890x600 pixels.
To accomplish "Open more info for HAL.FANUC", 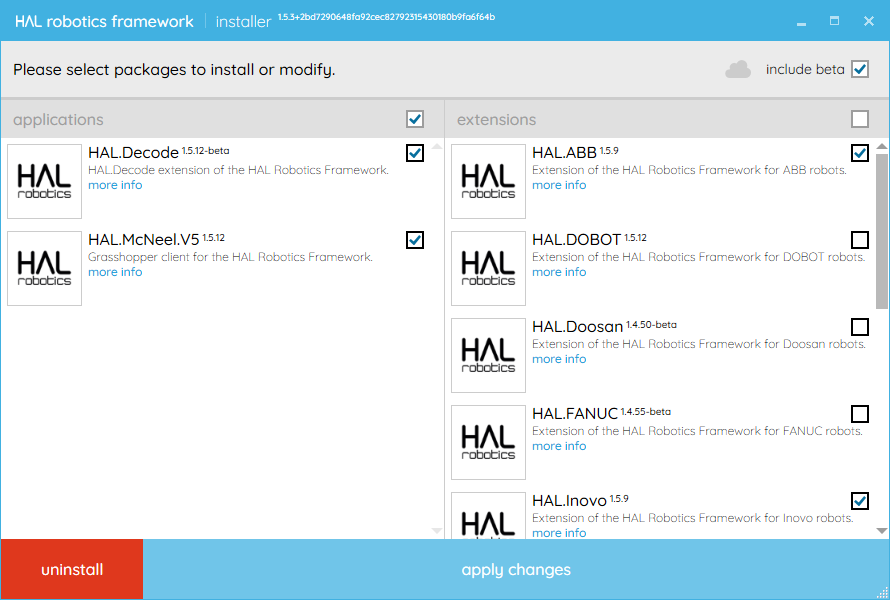I will coord(559,446).
